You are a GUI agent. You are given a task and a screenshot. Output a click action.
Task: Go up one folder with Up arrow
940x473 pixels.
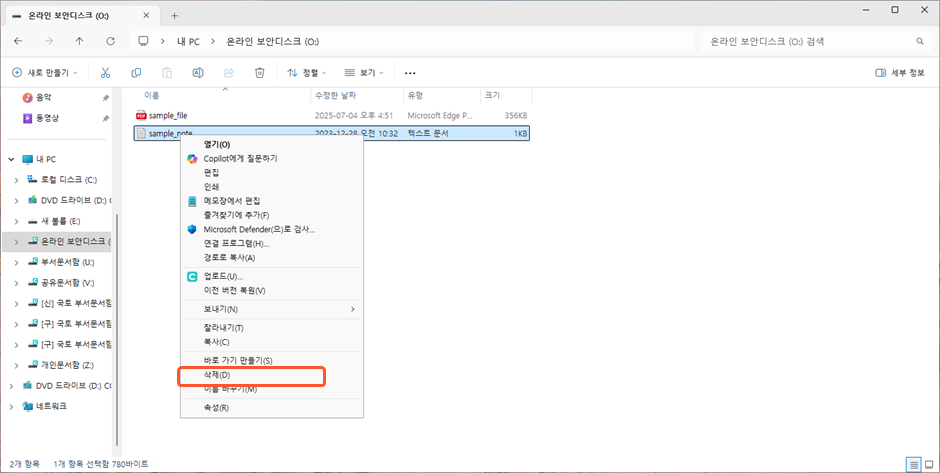point(80,41)
